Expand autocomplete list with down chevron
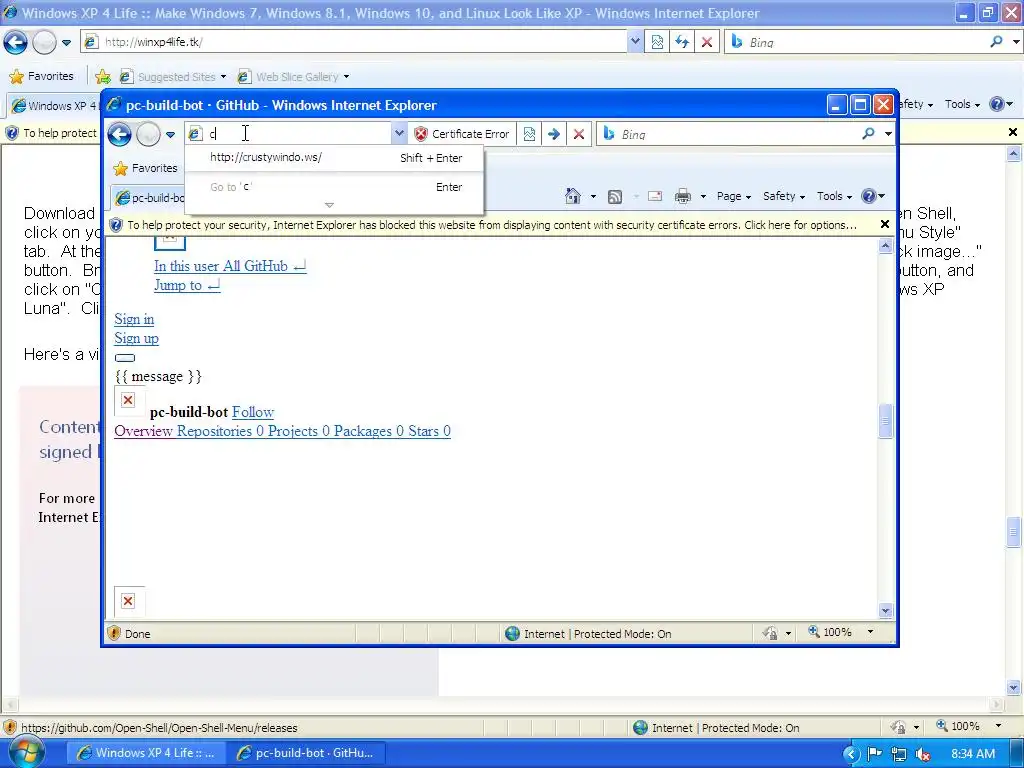Image resolution: width=1024 pixels, height=768 pixels. point(329,205)
